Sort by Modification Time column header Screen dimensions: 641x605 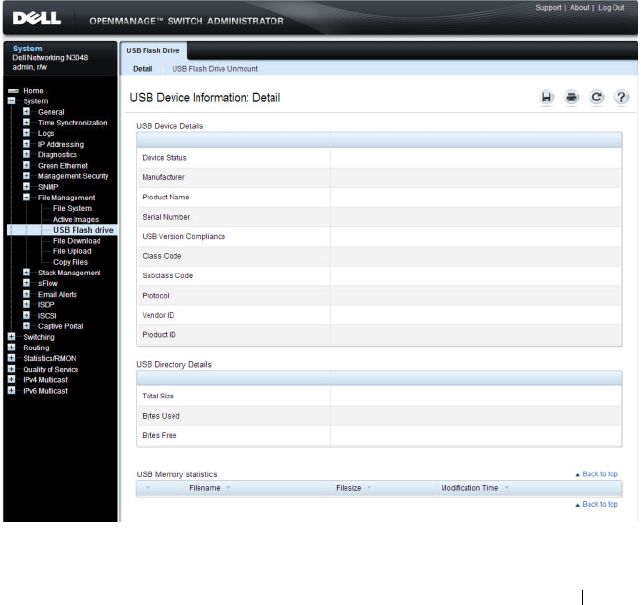pos(470,488)
